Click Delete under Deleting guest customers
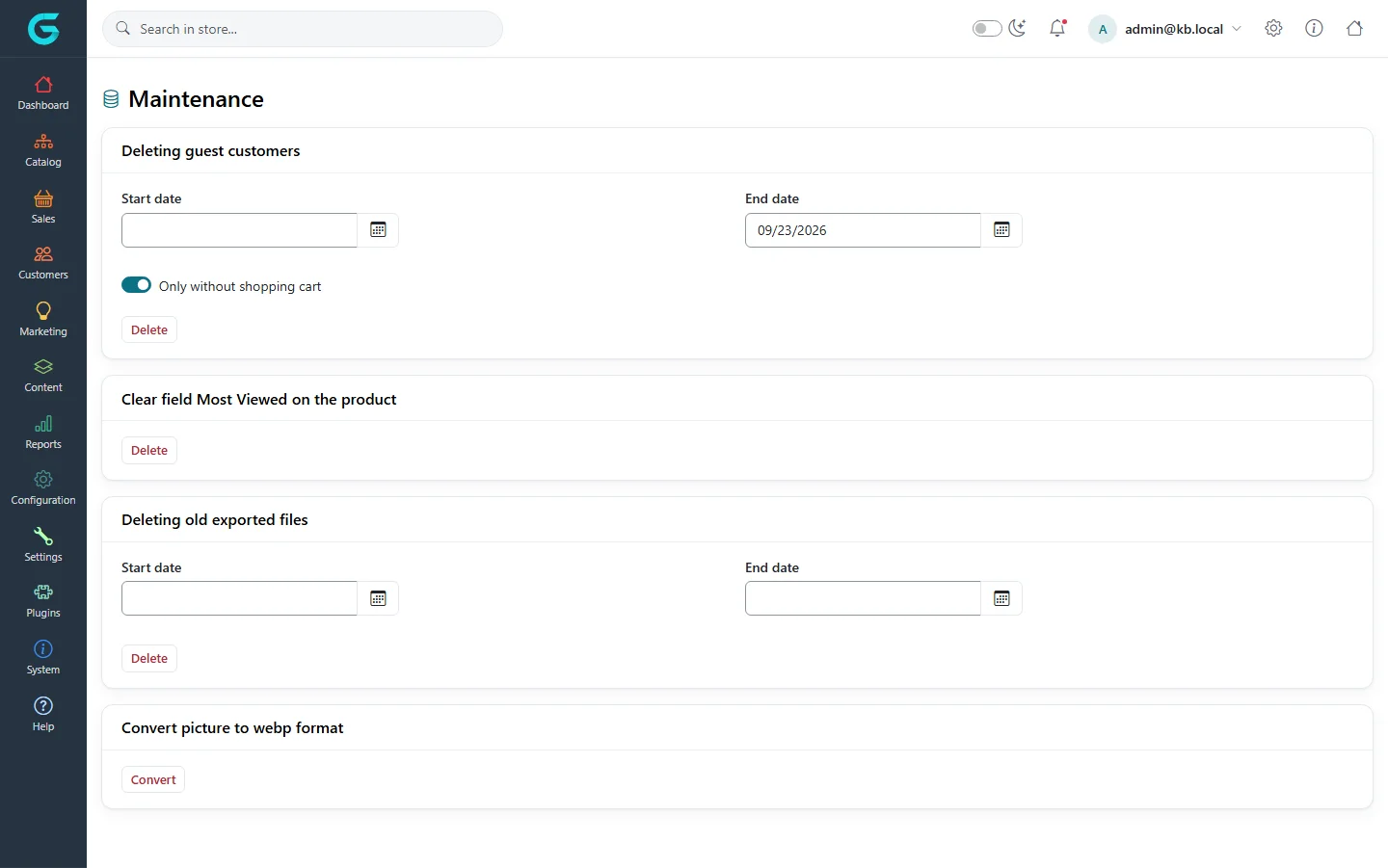 click(149, 329)
